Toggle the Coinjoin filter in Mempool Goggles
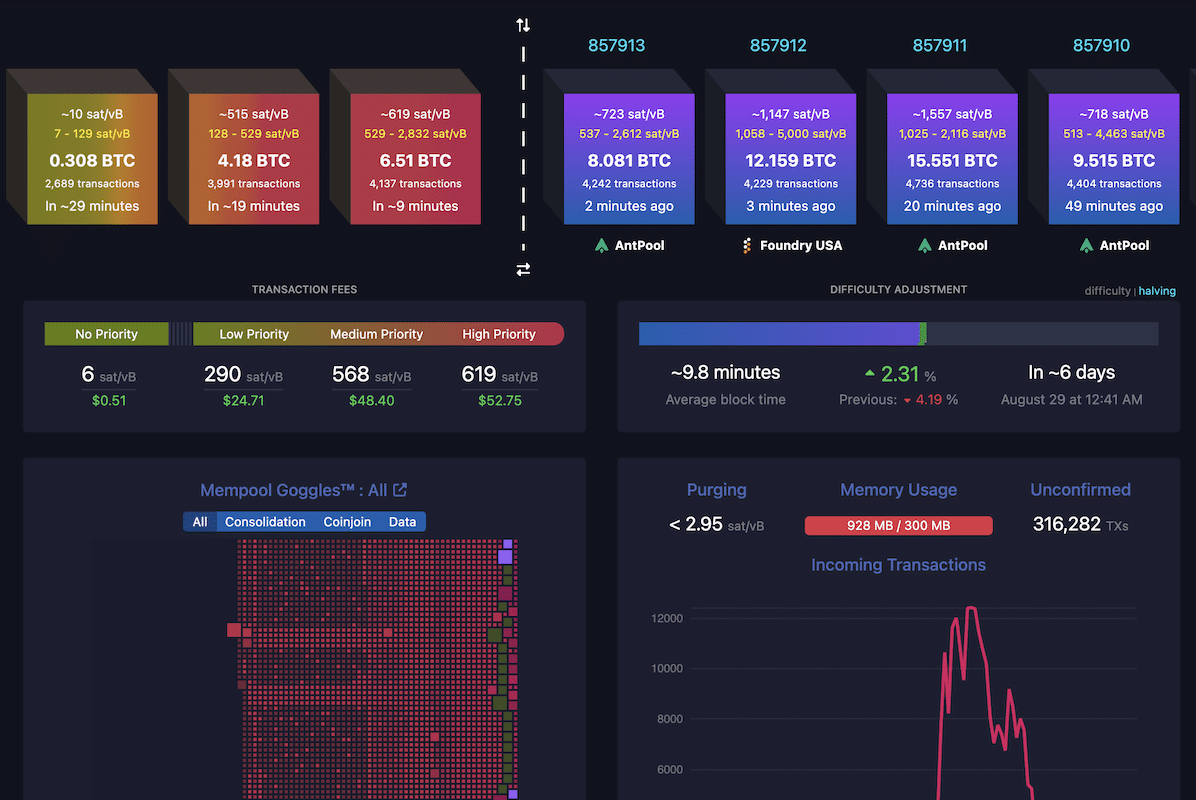1196x800 pixels. tap(347, 521)
